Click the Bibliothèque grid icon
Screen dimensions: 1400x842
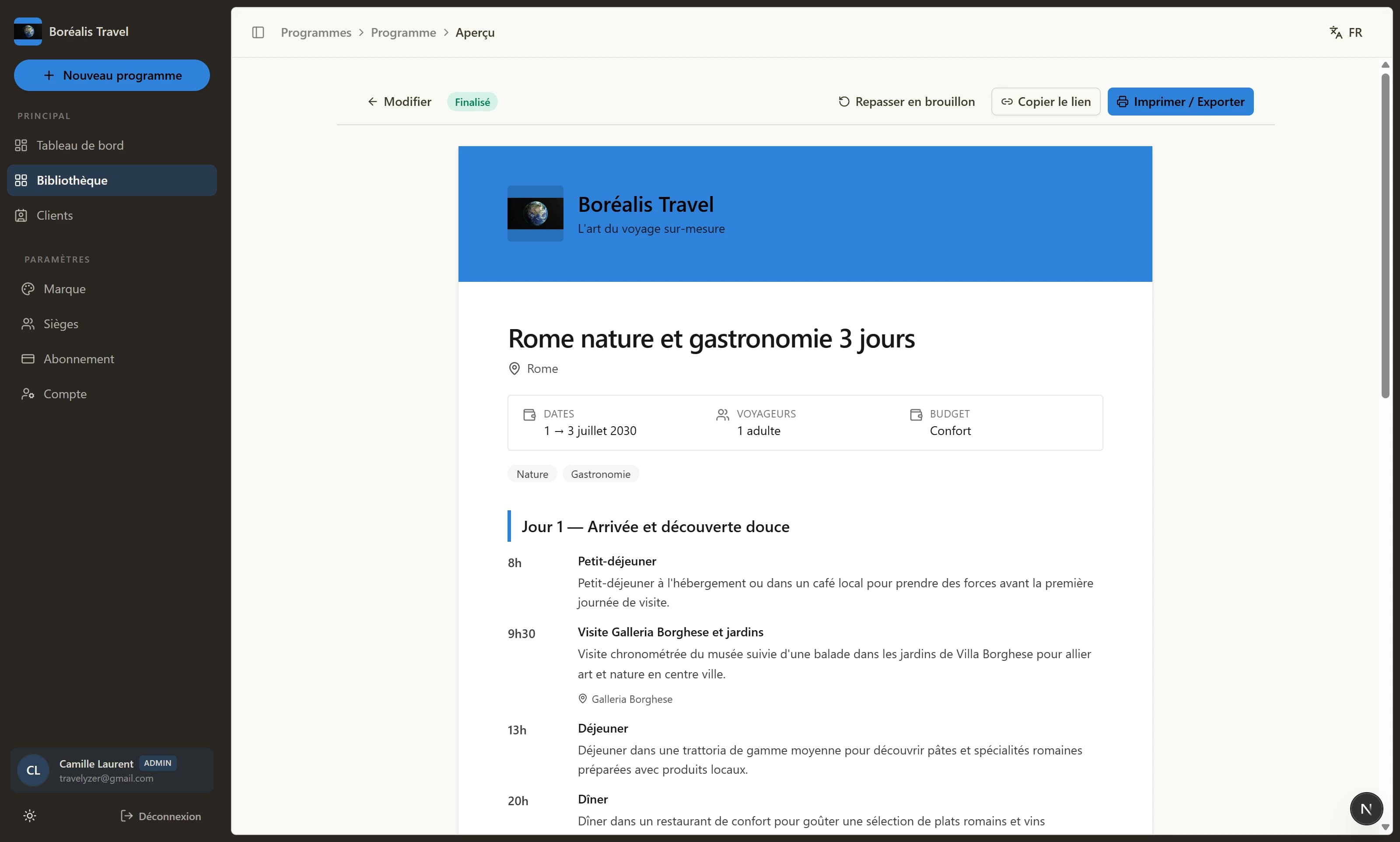[x=21, y=180]
